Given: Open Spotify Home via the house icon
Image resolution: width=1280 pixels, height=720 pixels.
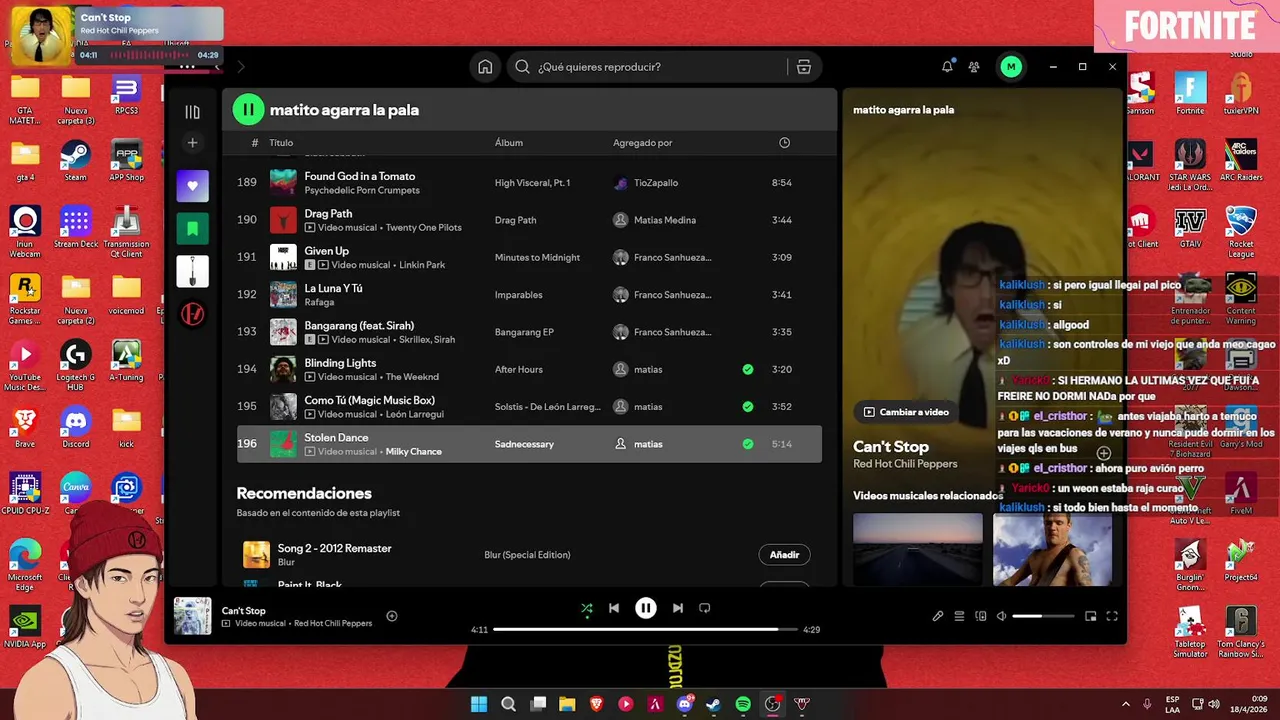Looking at the screenshot, I should tap(485, 67).
